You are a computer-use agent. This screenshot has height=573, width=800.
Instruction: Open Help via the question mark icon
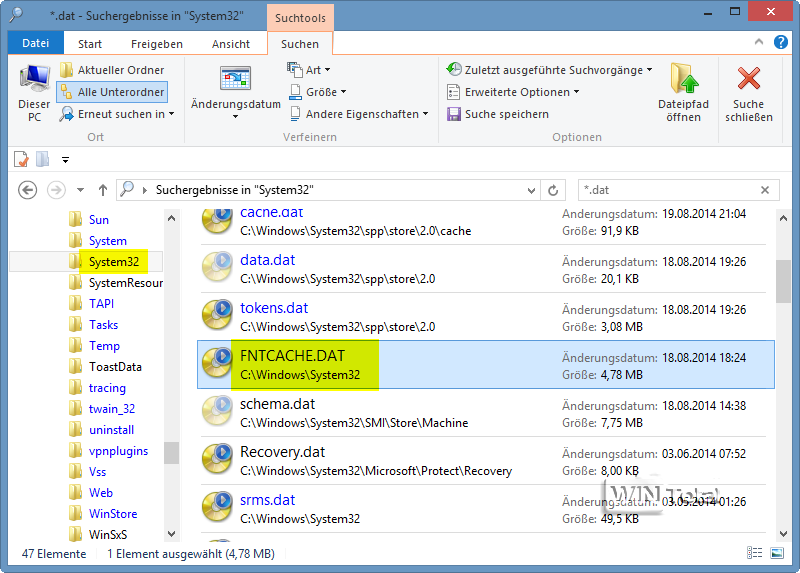click(x=781, y=42)
